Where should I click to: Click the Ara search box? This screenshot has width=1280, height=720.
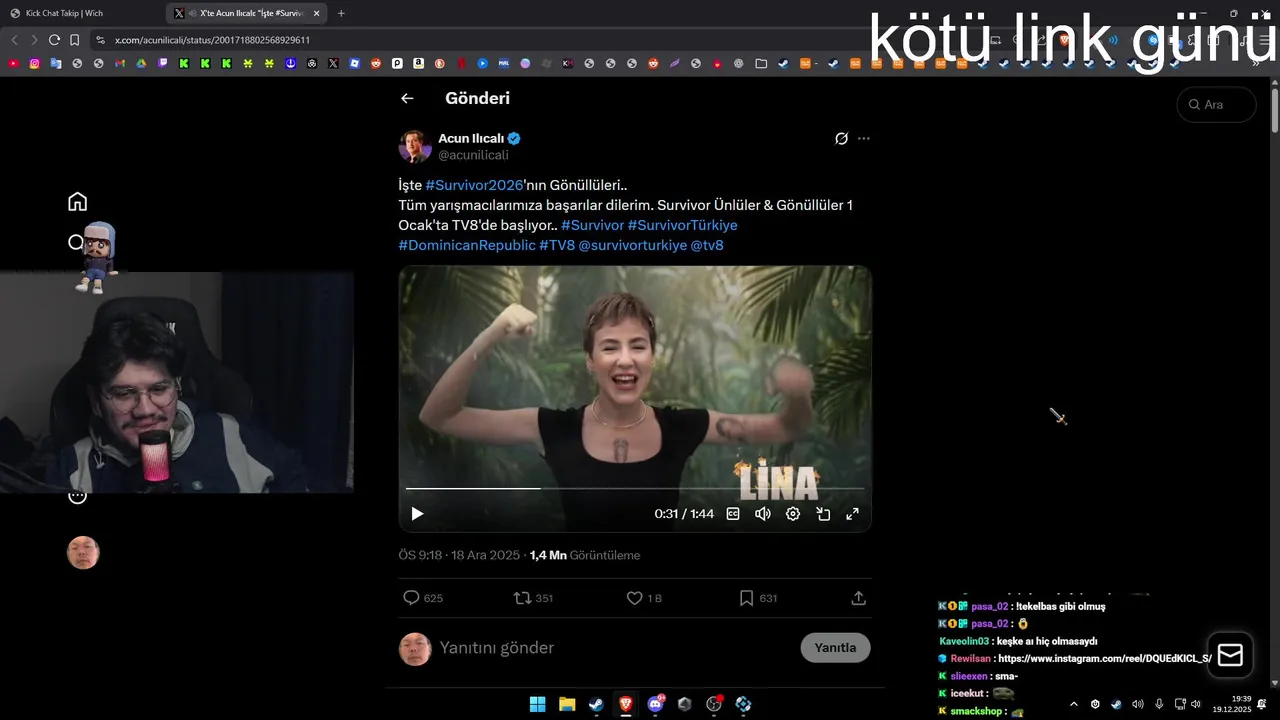click(1216, 104)
